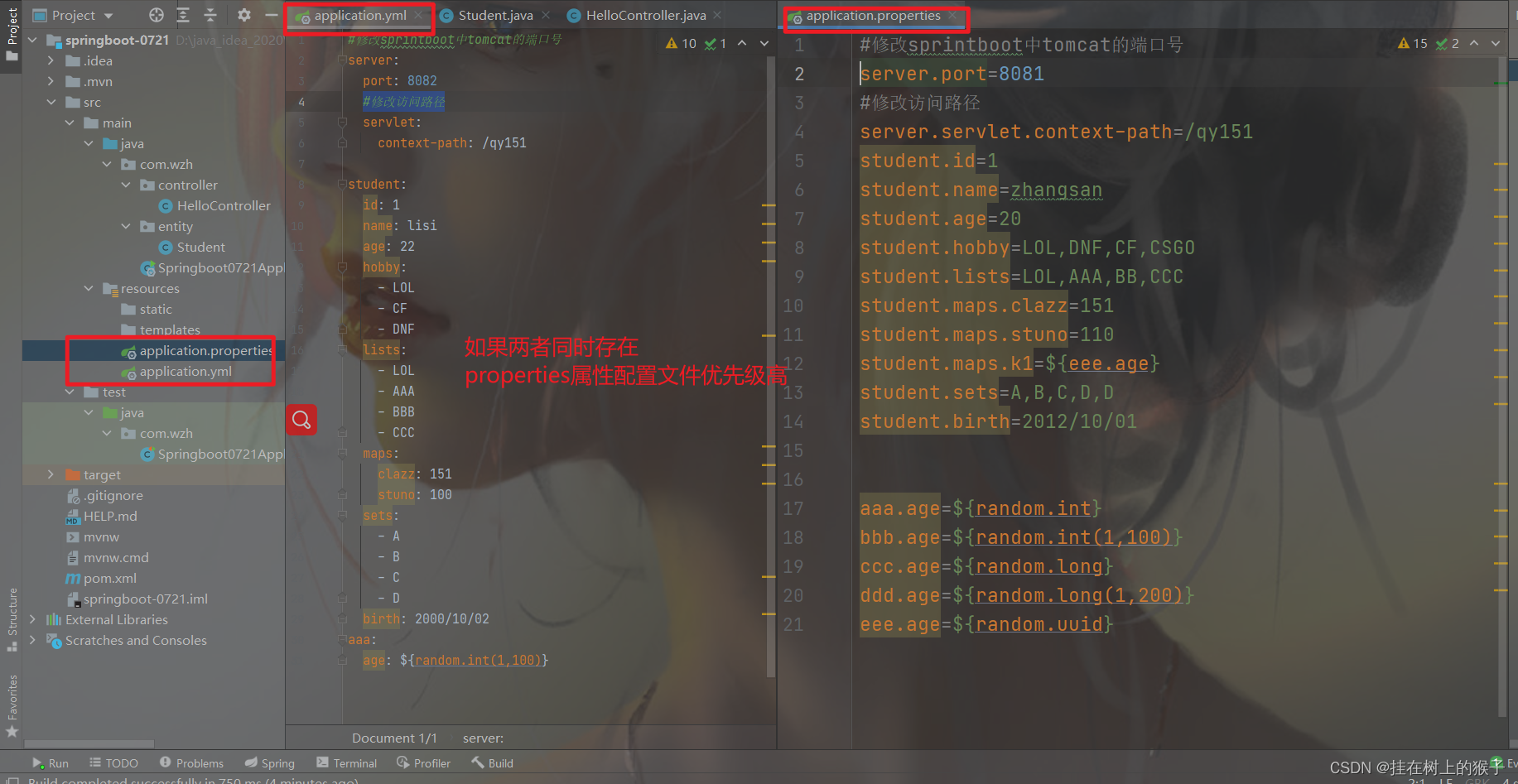Screen dimensions: 1518x784
Task: Close the HelloController.java tab
Action: point(717,15)
